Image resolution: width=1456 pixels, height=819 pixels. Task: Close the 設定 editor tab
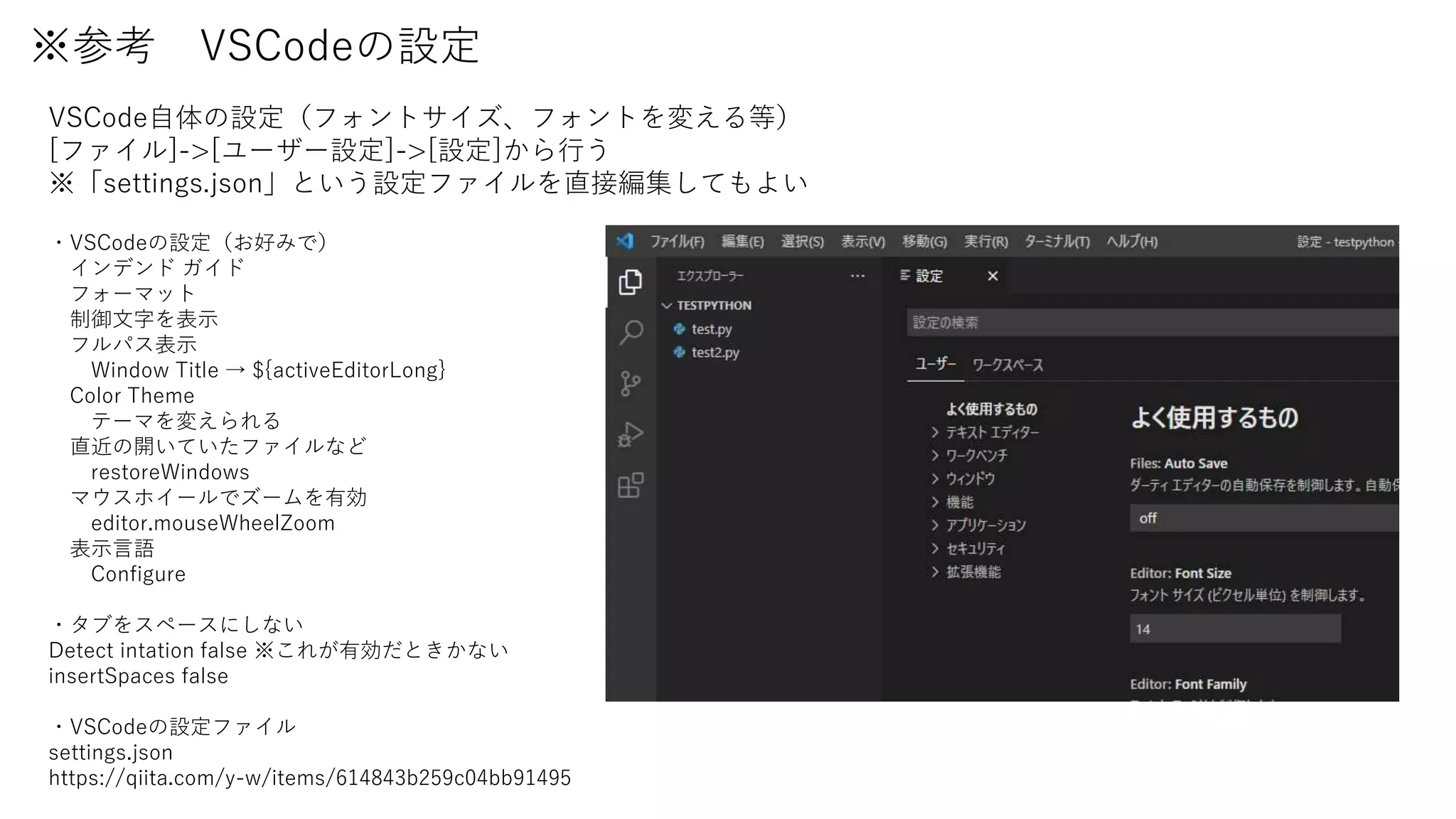[992, 276]
